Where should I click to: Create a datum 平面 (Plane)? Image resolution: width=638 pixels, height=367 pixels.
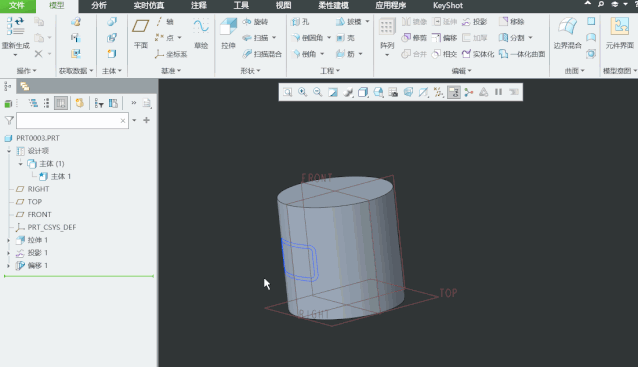pos(140,33)
